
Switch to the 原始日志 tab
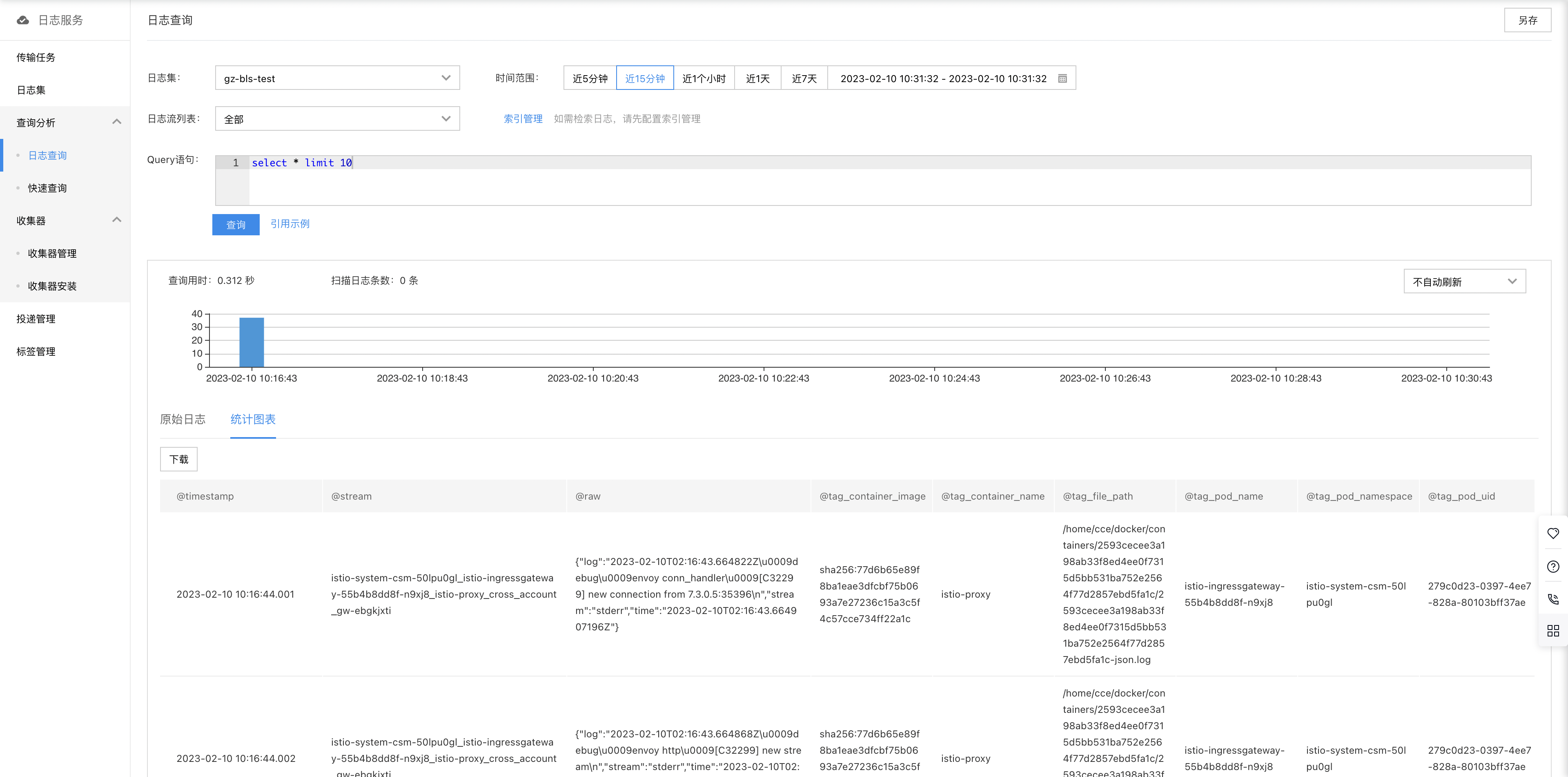pyautogui.click(x=183, y=419)
